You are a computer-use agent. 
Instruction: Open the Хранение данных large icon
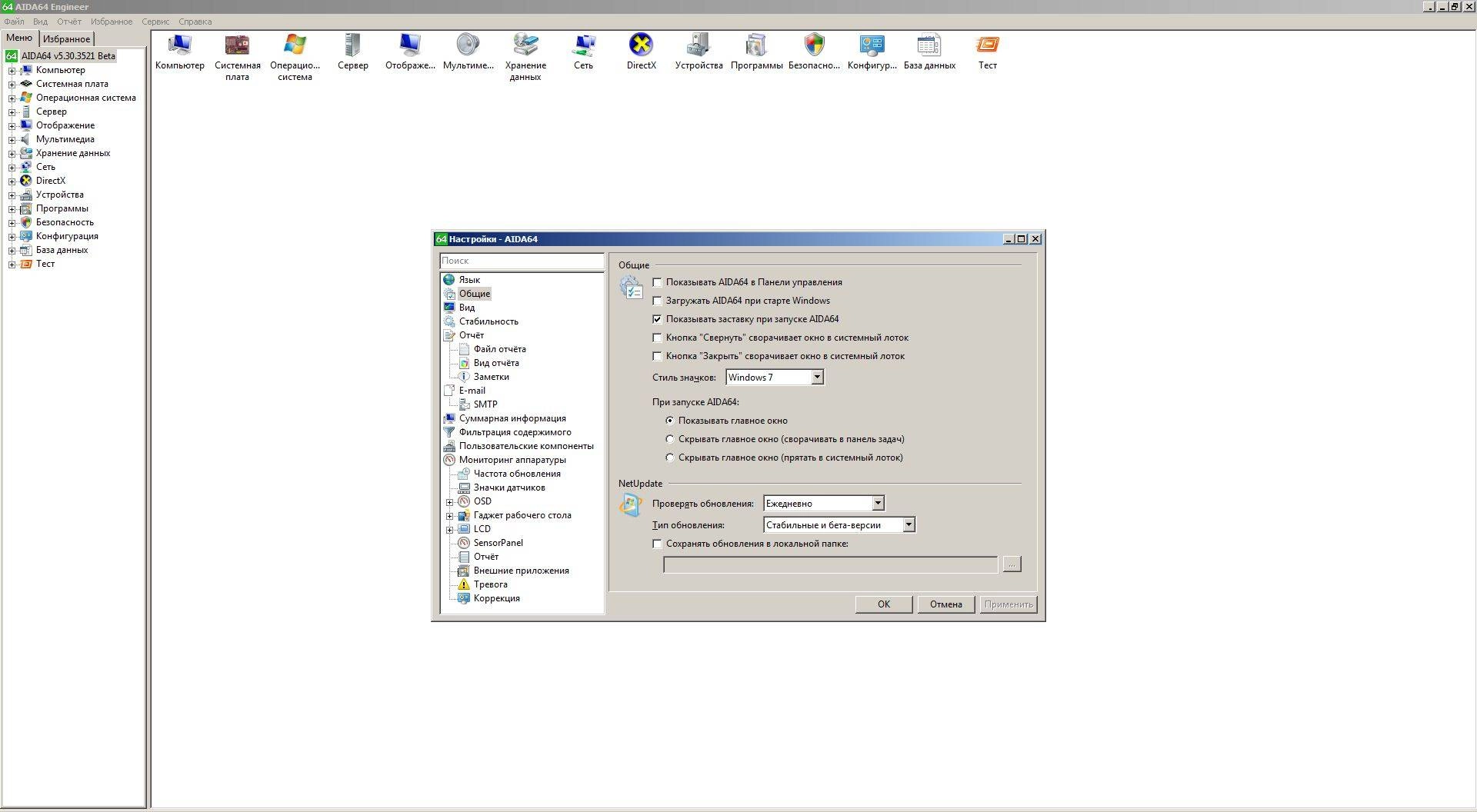pos(525,57)
